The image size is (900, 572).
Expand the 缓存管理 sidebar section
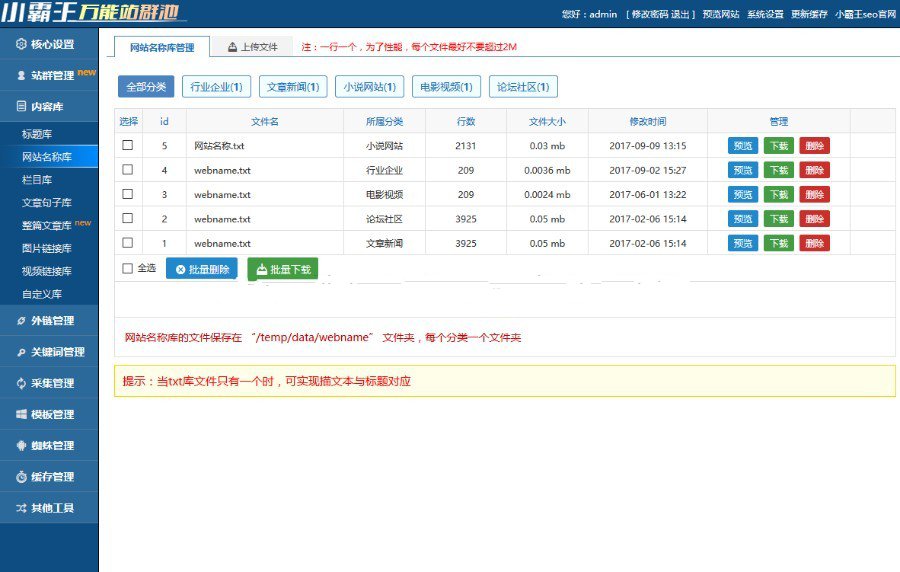[x=50, y=477]
